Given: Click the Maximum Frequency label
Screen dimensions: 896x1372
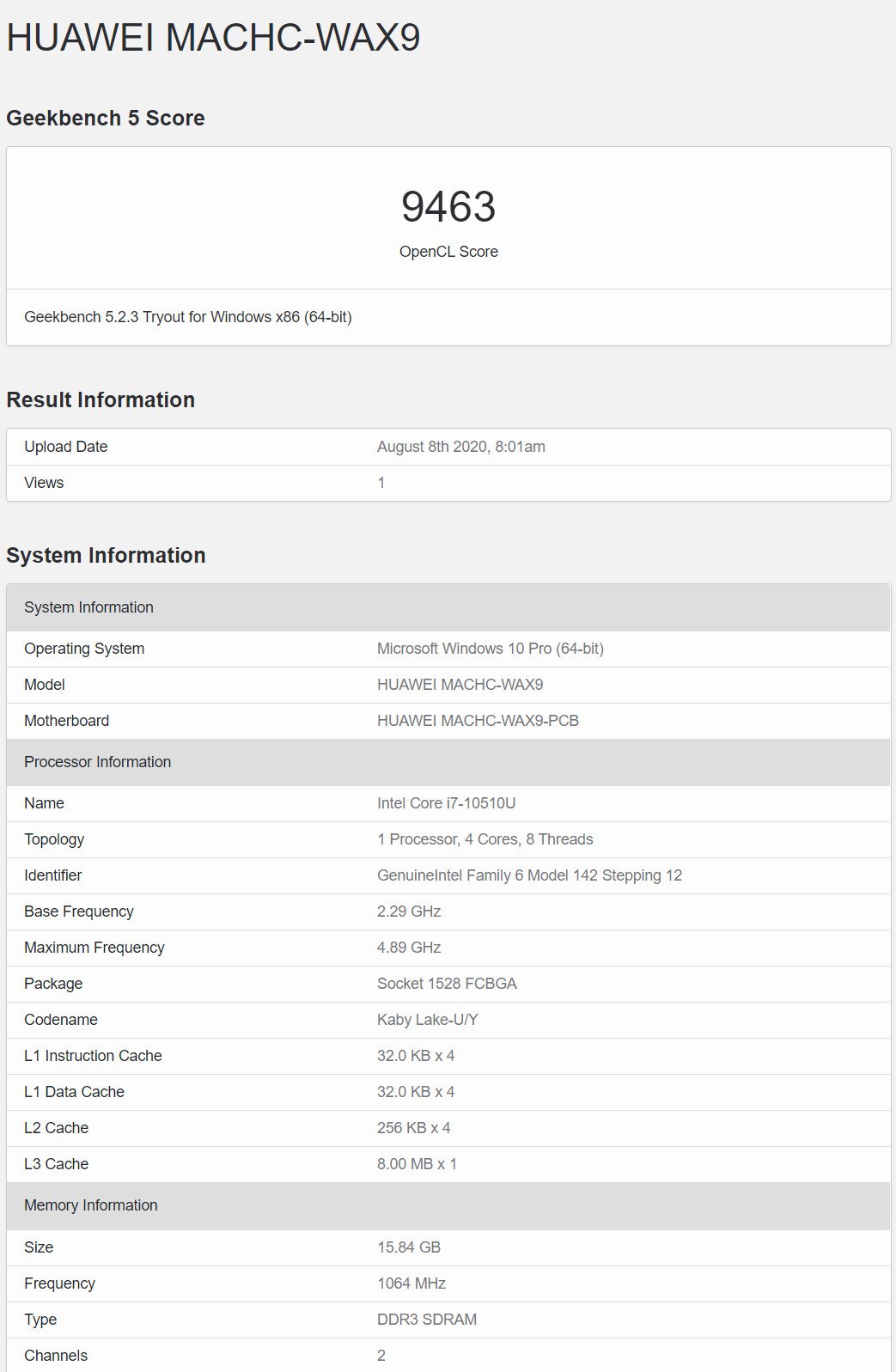Looking at the screenshot, I should pos(94,948).
